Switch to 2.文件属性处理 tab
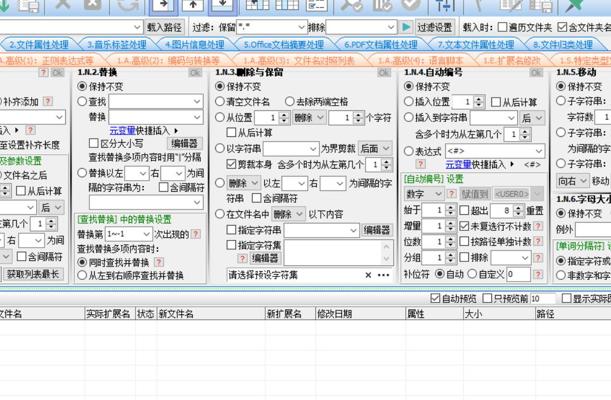Screen dimensions: 611x400 coord(39,44)
